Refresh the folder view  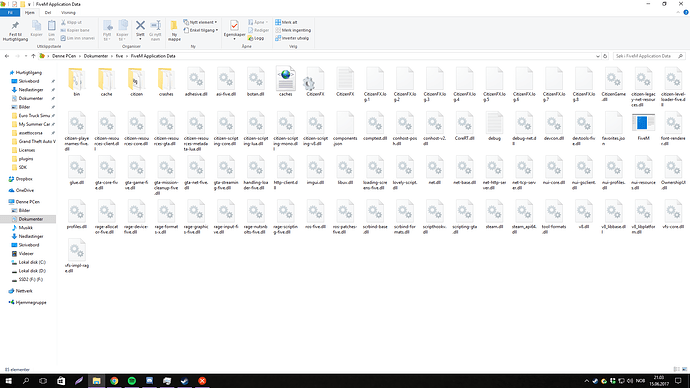click(x=605, y=56)
